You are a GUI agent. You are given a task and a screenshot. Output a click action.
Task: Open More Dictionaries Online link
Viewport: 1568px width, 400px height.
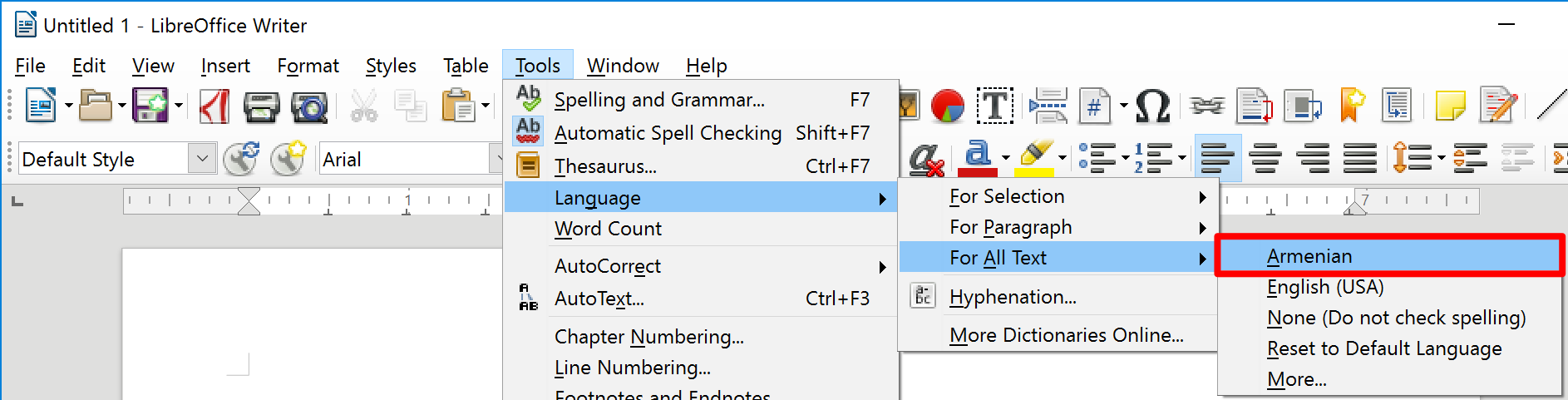click(1058, 335)
